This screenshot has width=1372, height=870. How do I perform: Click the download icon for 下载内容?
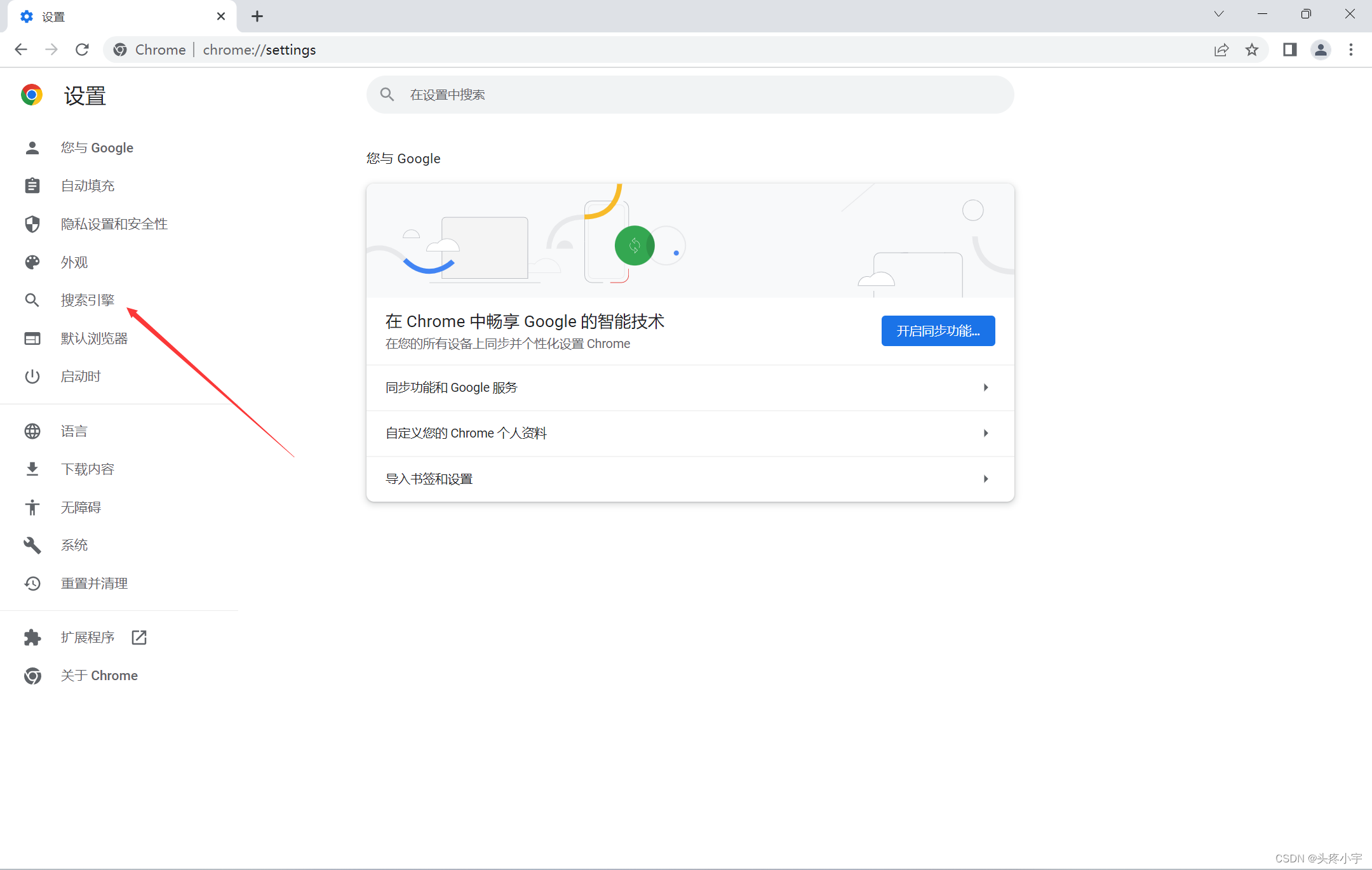32,469
